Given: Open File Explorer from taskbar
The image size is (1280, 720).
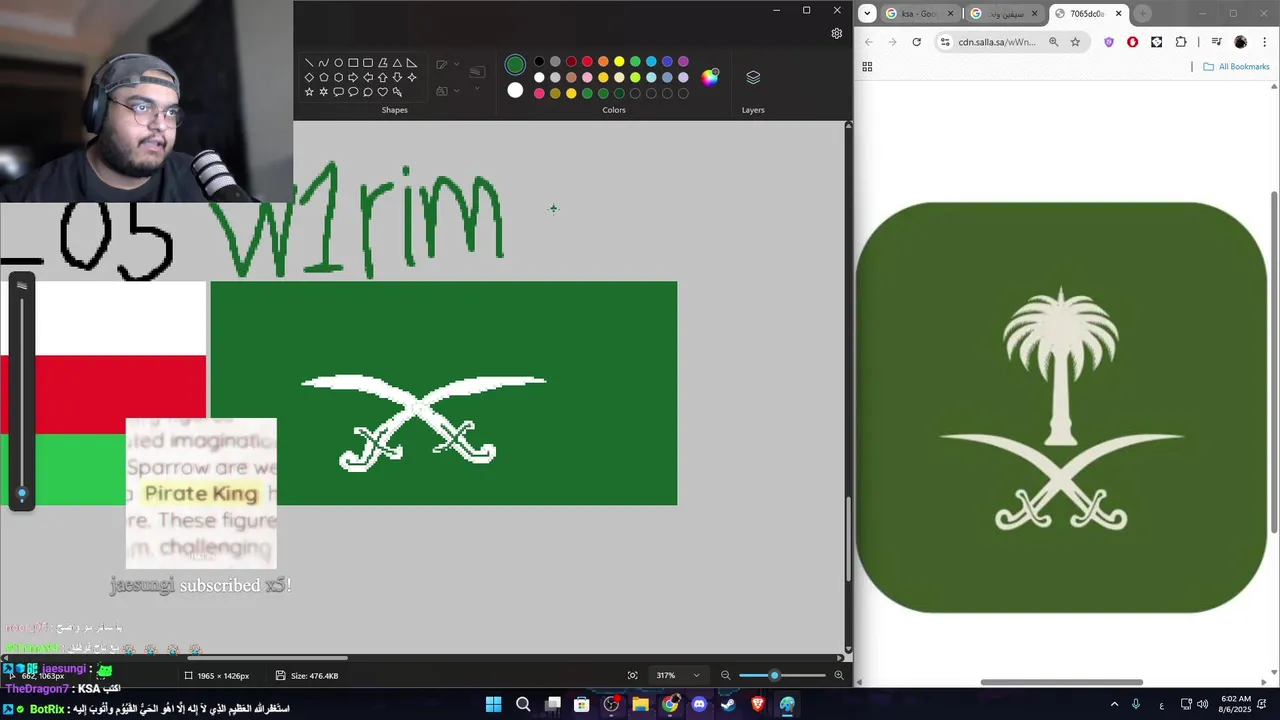Looking at the screenshot, I should click(x=640, y=704).
